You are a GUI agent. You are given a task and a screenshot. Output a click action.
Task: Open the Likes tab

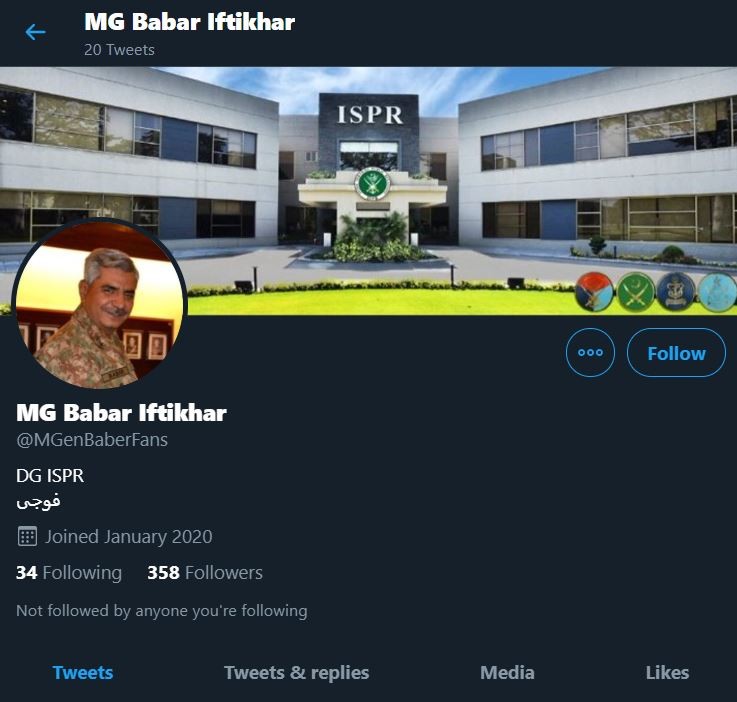pyautogui.click(x=667, y=672)
